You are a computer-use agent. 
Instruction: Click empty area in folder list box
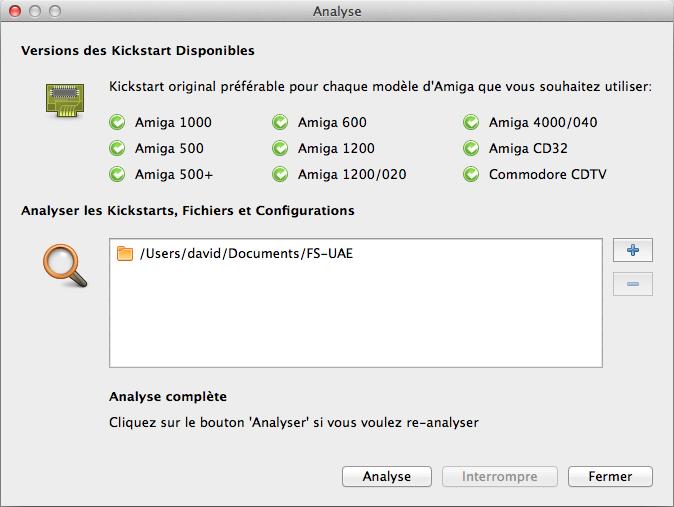click(355, 316)
